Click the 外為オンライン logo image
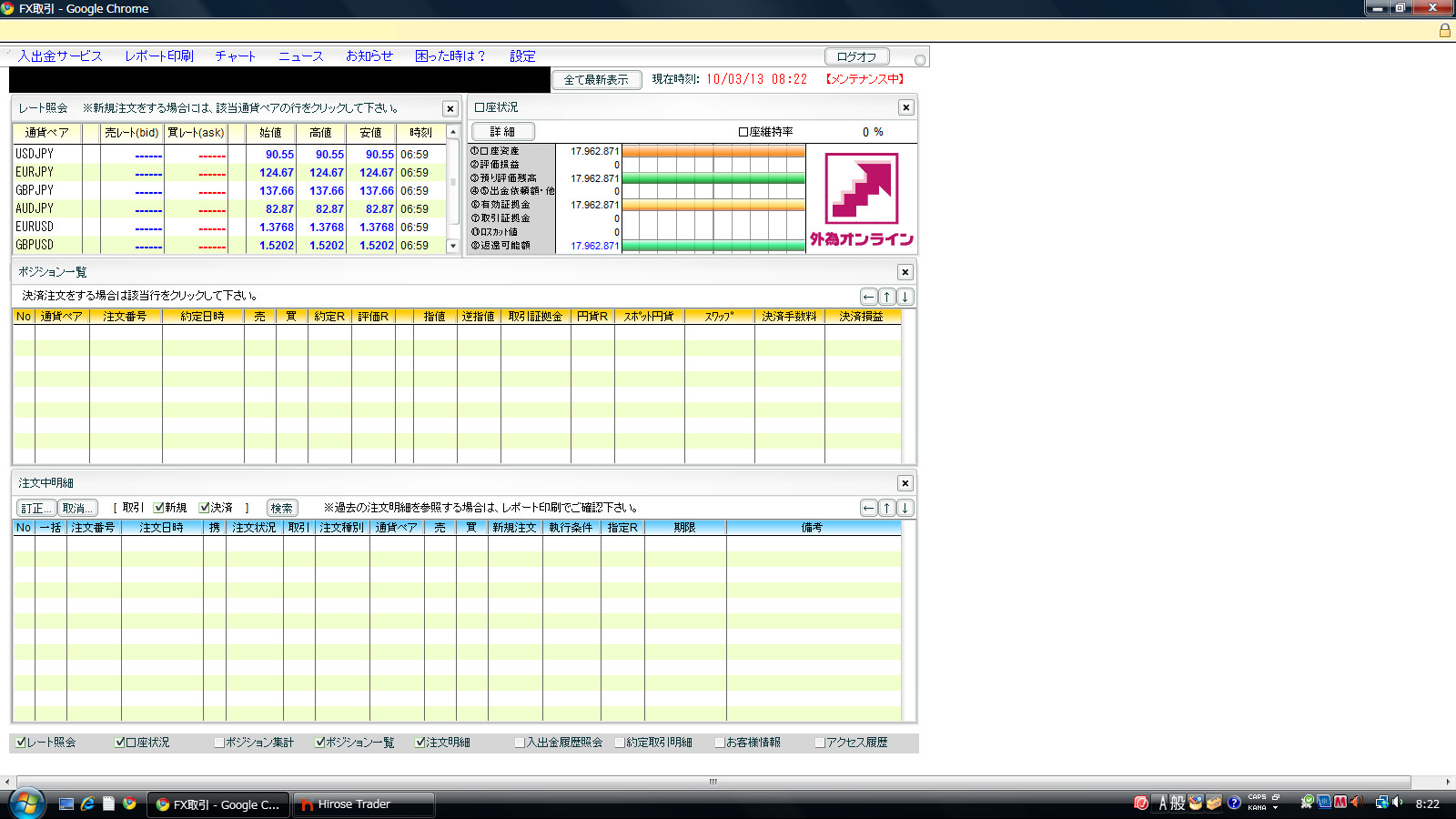Image resolution: width=1456 pixels, height=819 pixels. coord(862,199)
